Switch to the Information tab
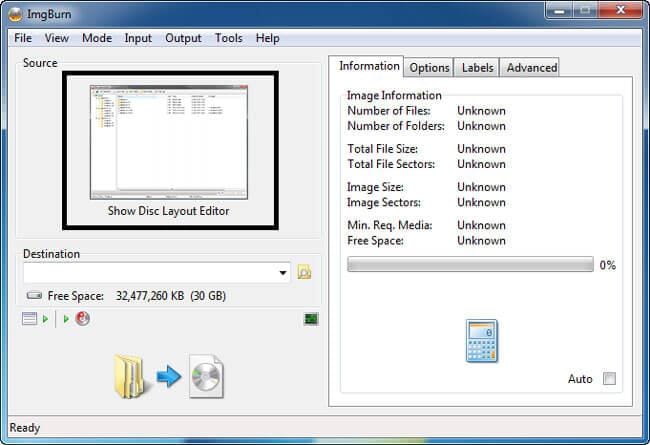 (366, 66)
